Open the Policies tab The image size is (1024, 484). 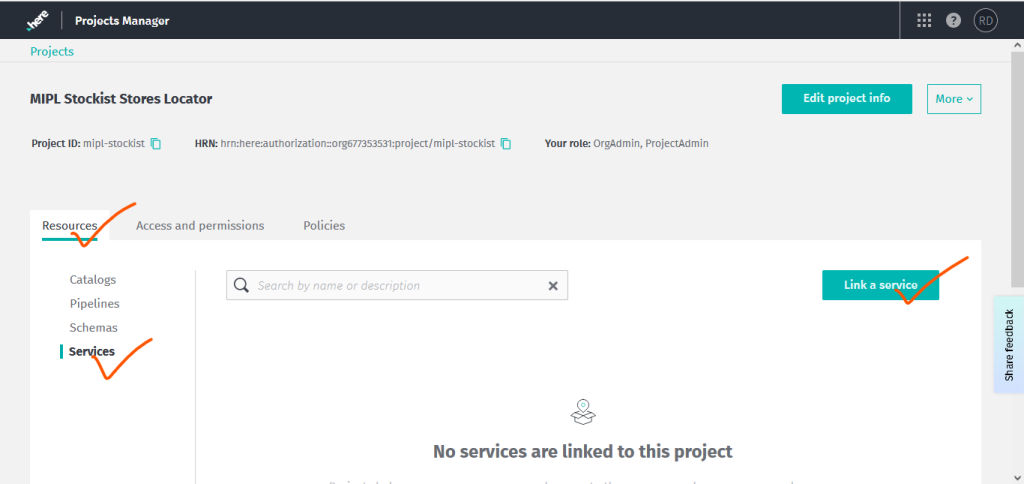[324, 225]
